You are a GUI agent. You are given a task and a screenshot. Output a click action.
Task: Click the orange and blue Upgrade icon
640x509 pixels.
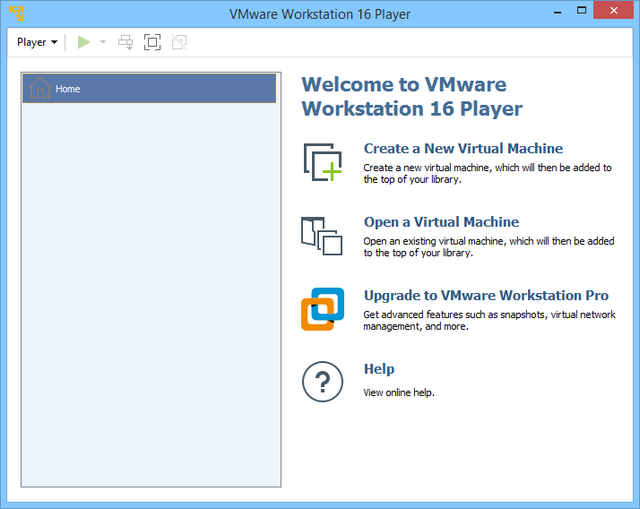coord(322,309)
